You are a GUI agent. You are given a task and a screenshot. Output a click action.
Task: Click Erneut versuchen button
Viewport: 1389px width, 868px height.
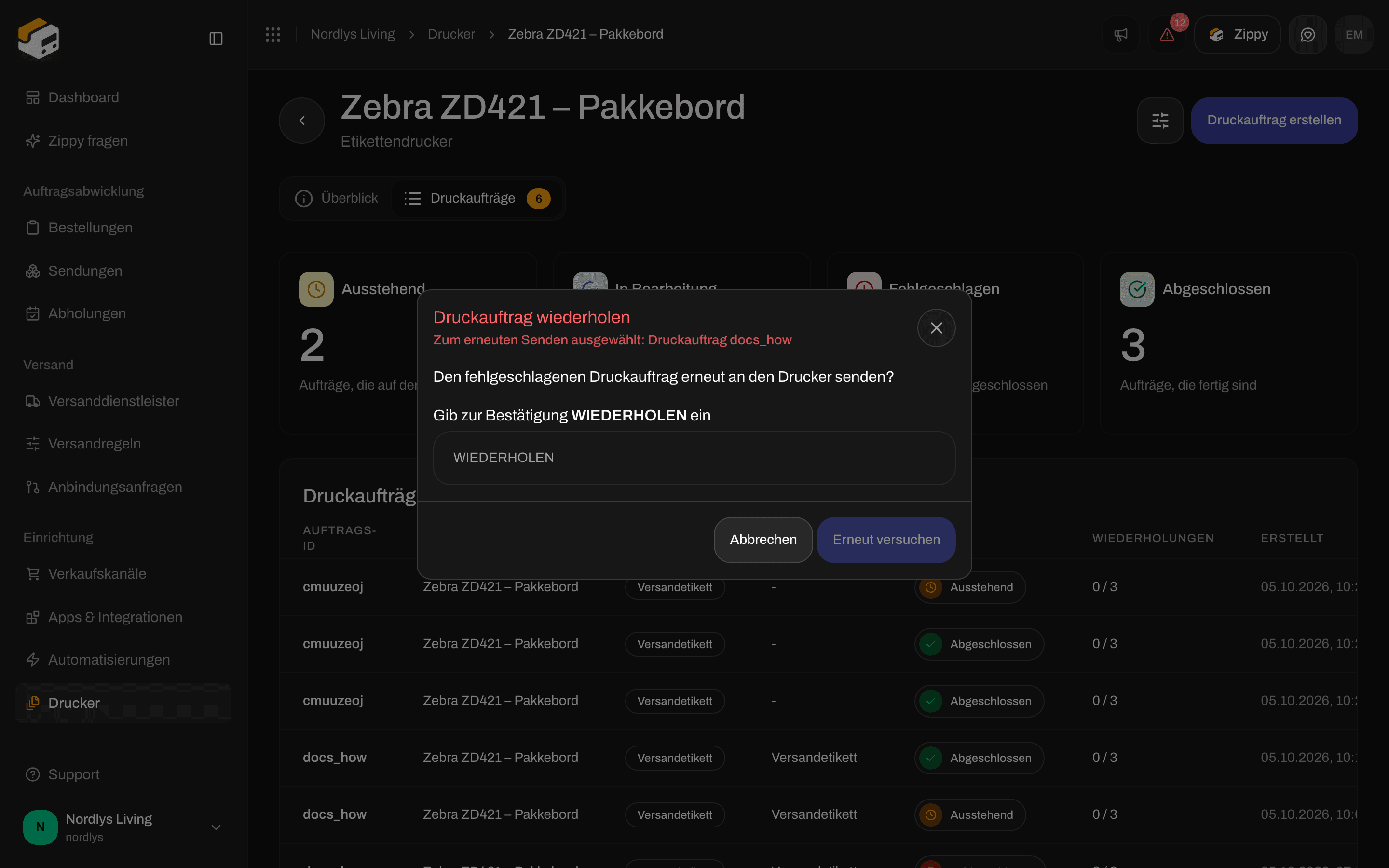[886, 540]
